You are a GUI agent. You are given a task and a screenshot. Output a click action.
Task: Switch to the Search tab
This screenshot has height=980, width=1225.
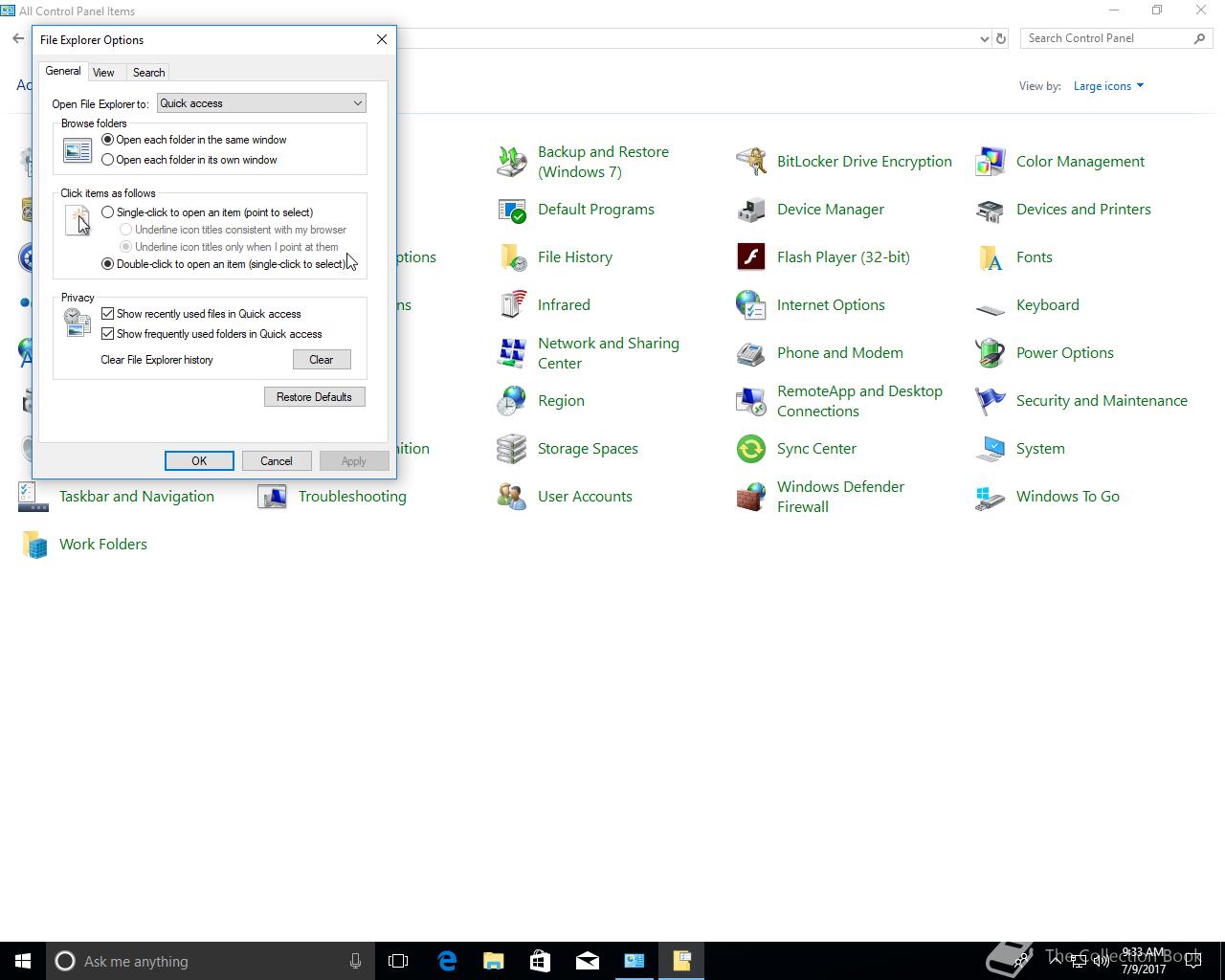pyautogui.click(x=148, y=73)
